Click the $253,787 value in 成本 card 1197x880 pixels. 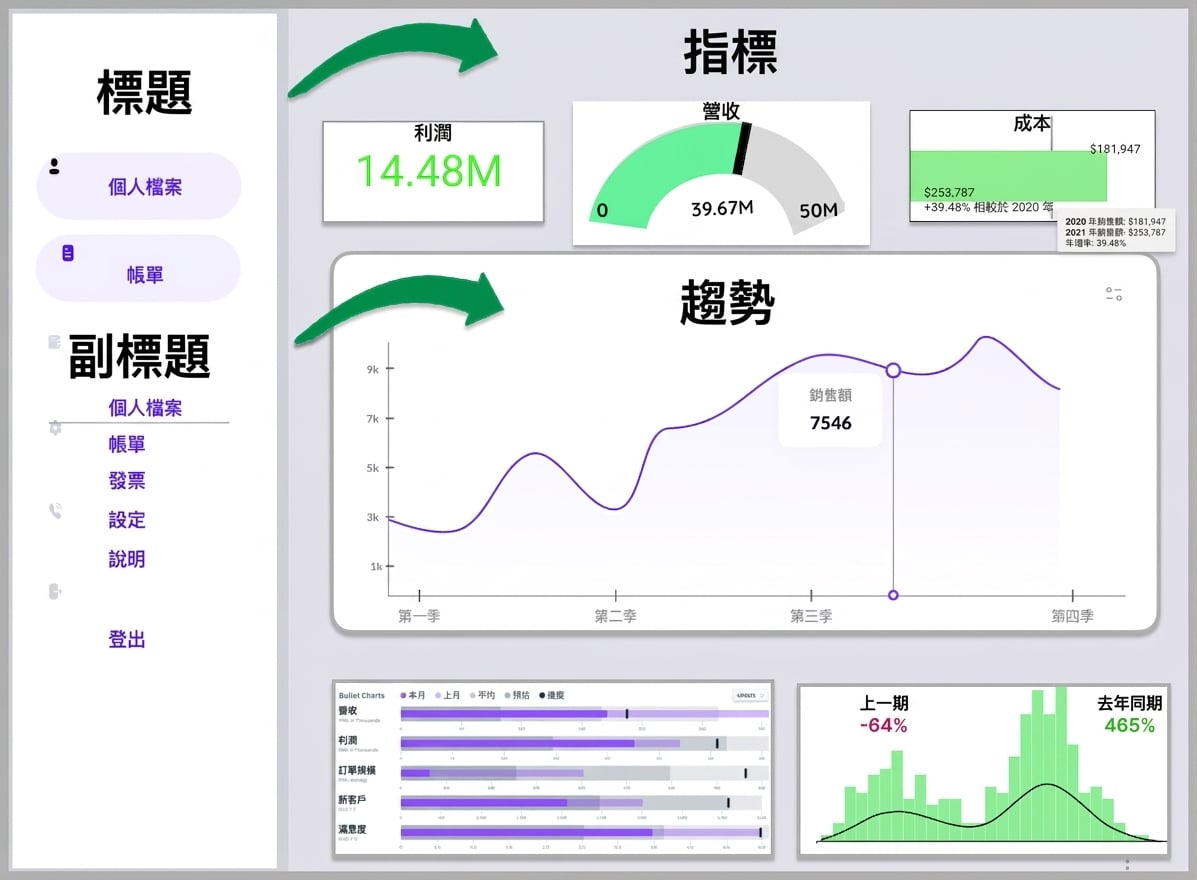(x=949, y=192)
